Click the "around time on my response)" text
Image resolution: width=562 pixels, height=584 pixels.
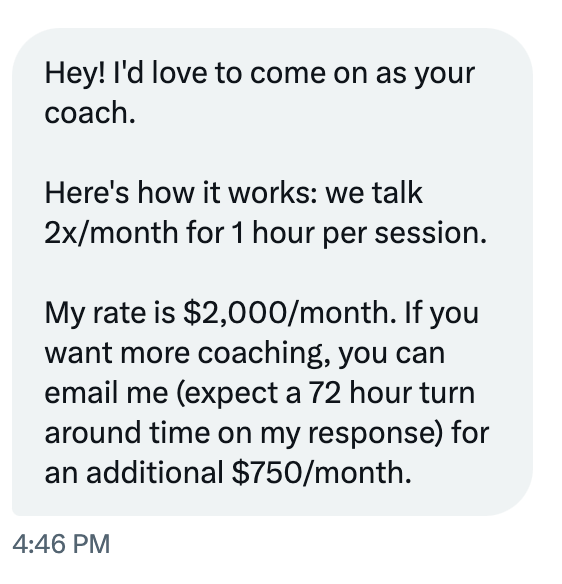(245, 434)
